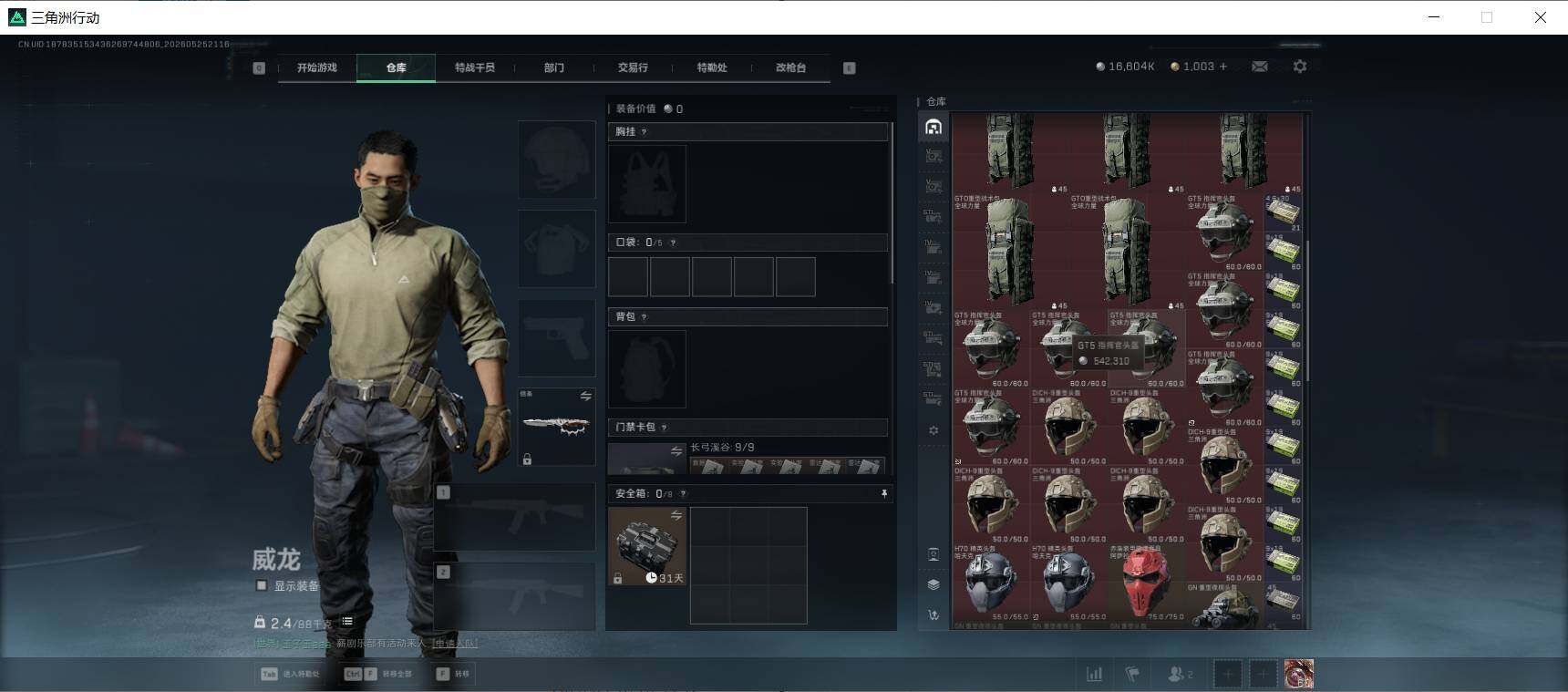Screen dimensions: 1568x692
Task: Select the GN重型夜视头盔 item
Action: click(x=1224, y=604)
